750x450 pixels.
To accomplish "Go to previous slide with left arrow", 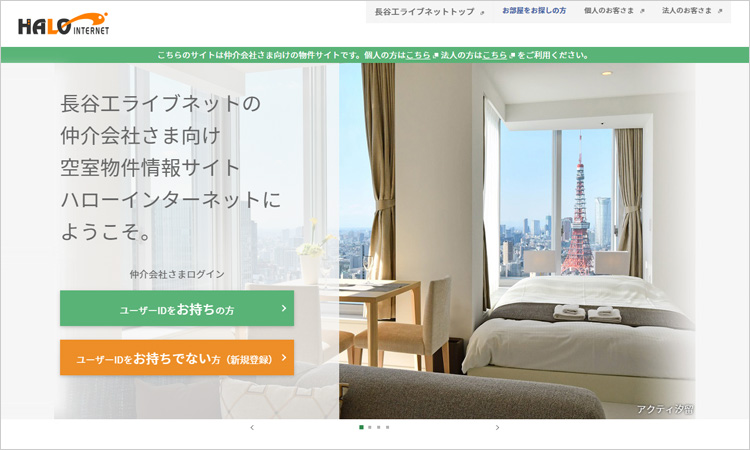I will pos(252,428).
